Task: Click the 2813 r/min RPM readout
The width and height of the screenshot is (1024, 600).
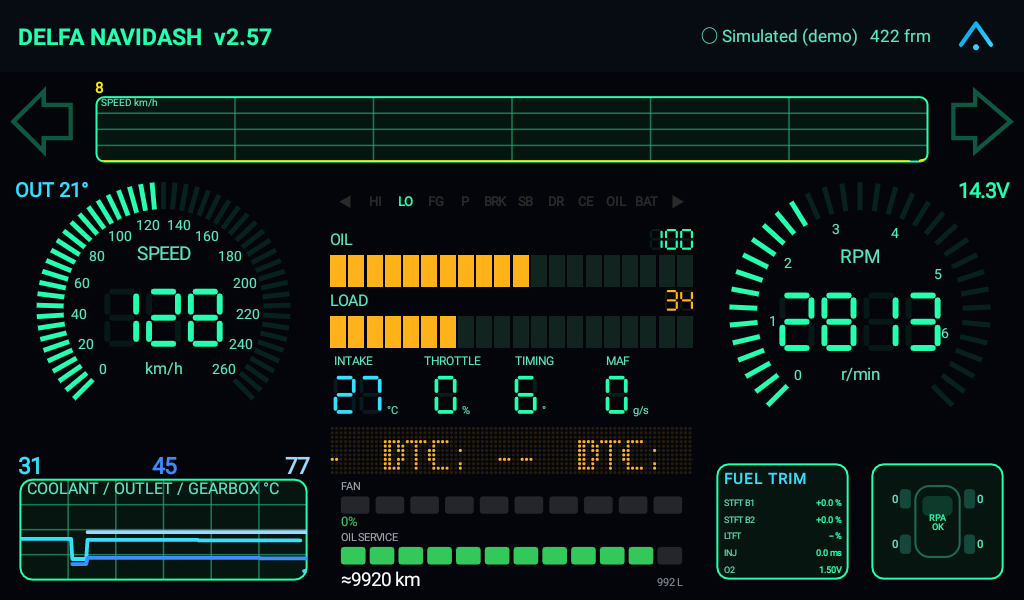Action: click(x=860, y=322)
